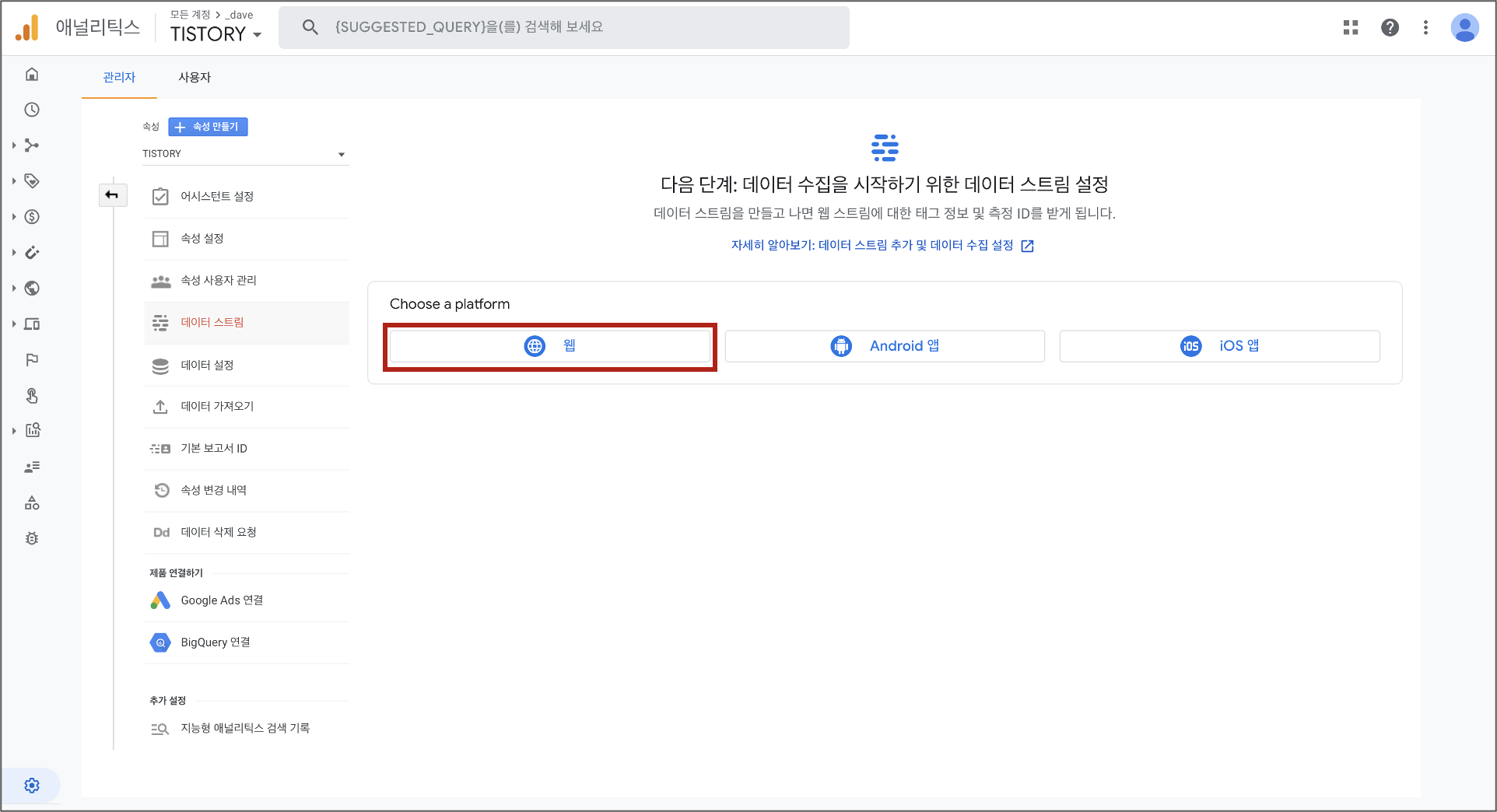Expand the Demographics section arrow
This screenshot has width=1497, height=812.
point(14,289)
